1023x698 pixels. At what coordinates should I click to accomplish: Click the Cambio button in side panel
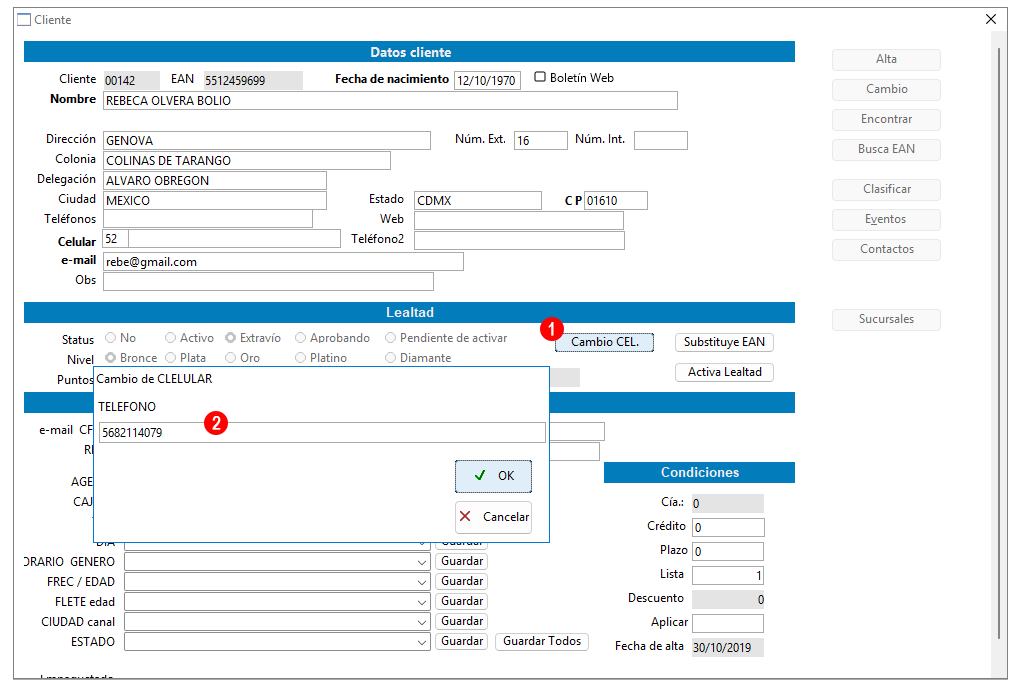click(886, 89)
